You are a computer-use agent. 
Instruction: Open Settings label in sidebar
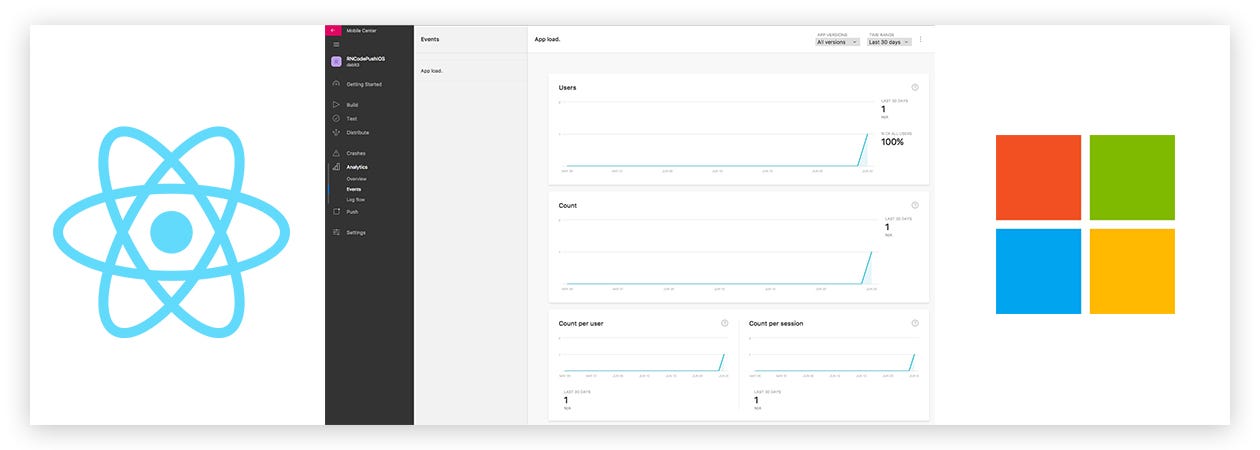tap(356, 232)
